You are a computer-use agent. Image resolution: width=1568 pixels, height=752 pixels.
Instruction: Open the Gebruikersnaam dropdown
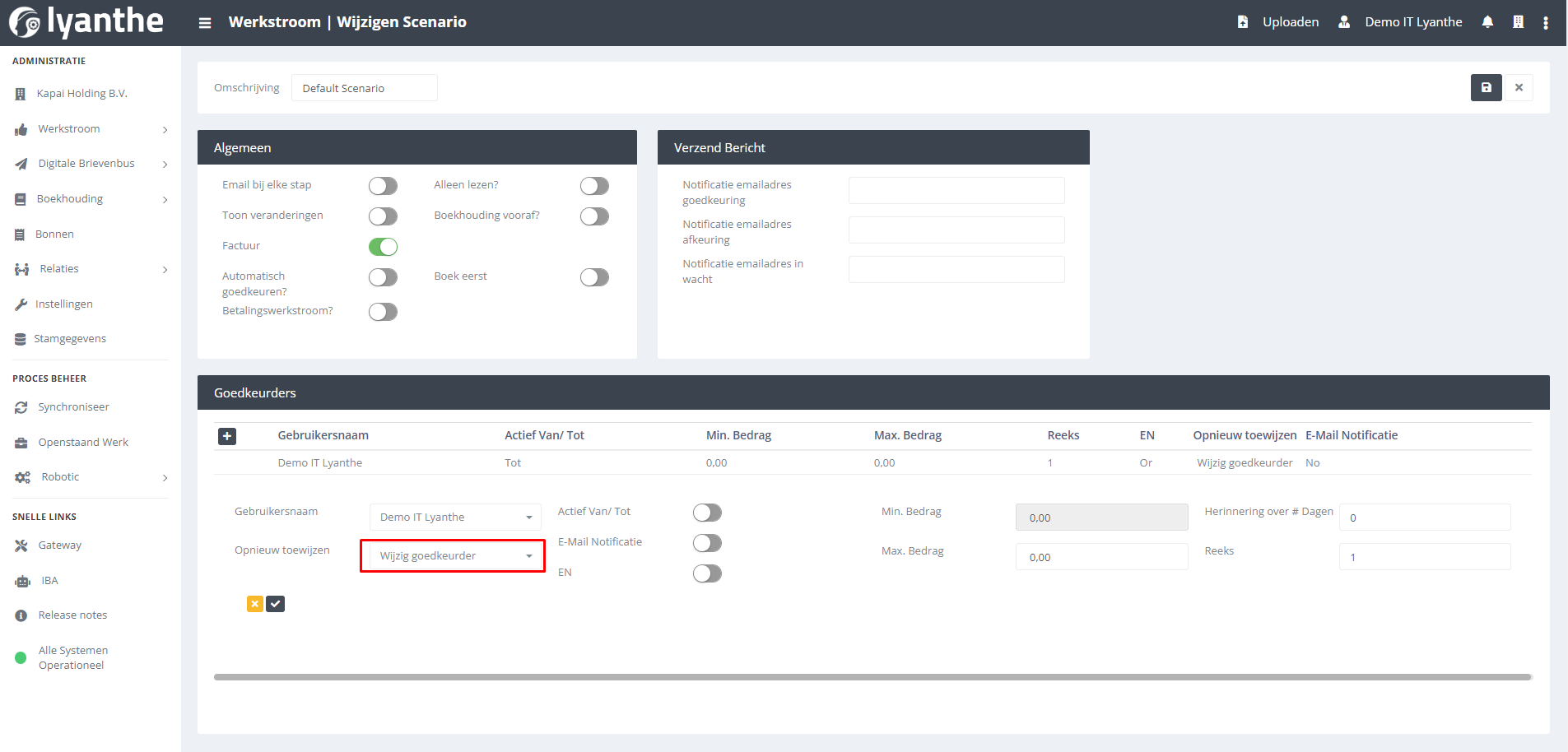click(x=455, y=518)
